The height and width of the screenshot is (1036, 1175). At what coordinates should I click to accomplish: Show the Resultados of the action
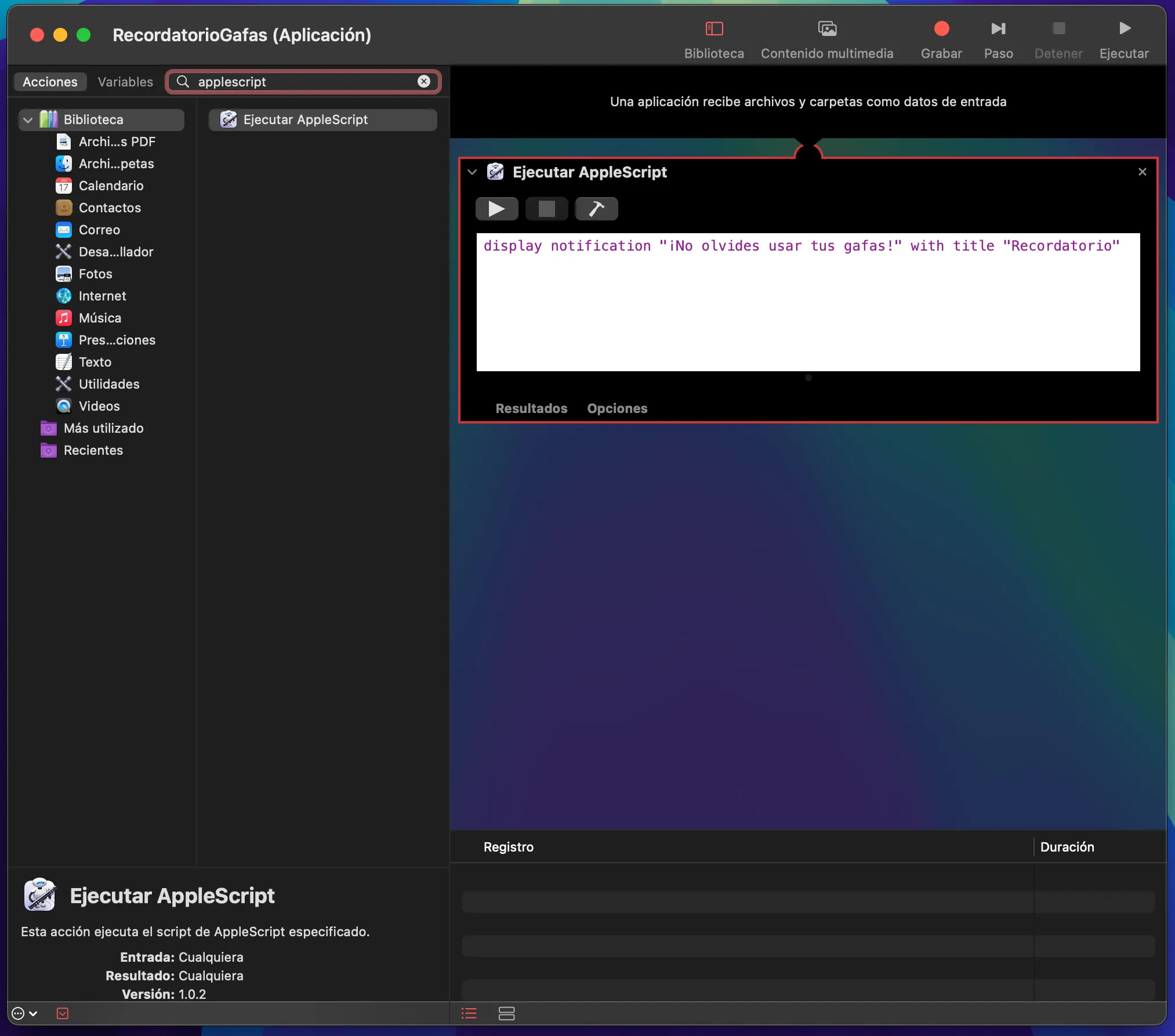point(531,408)
